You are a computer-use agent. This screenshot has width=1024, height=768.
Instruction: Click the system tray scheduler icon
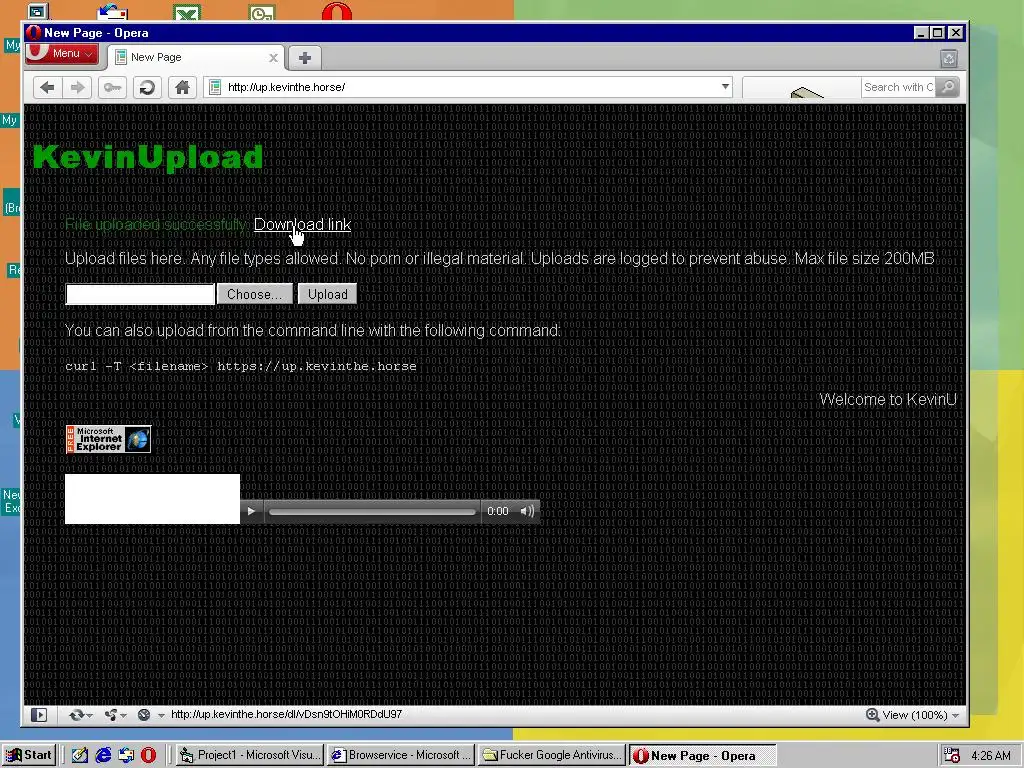click(952, 756)
